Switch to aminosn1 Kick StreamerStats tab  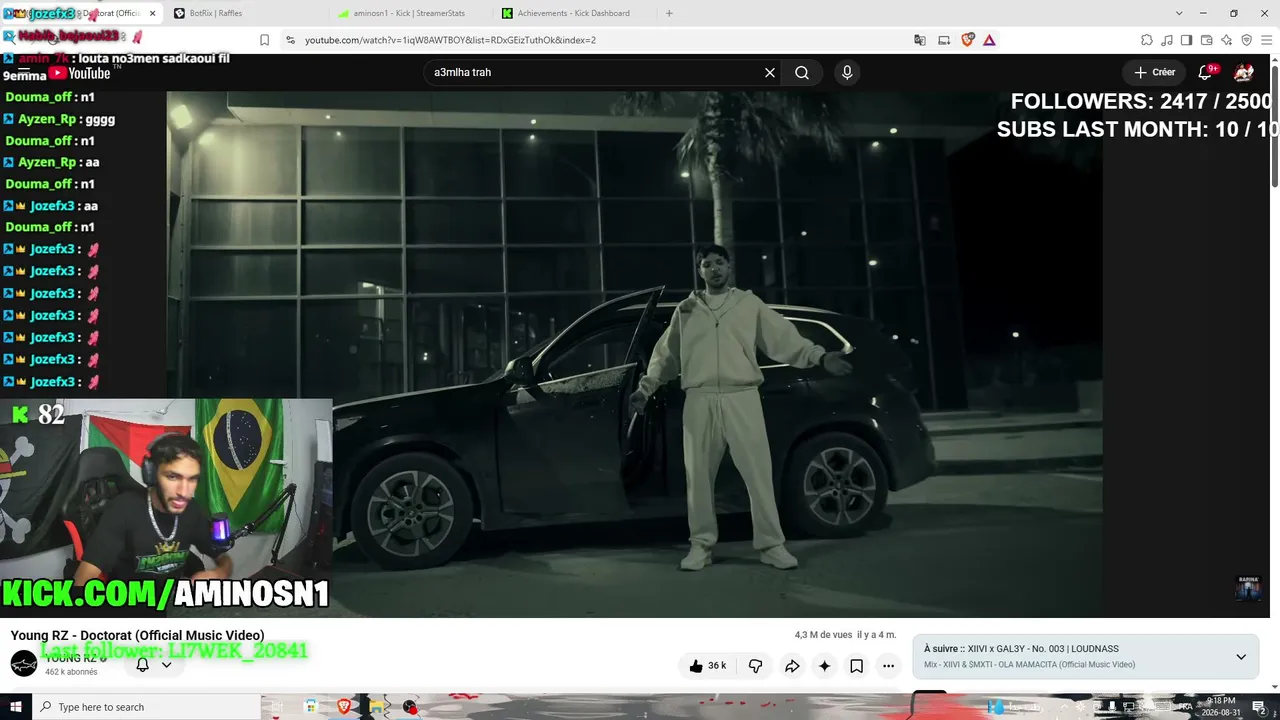pyautogui.click(x=410, y=13)
